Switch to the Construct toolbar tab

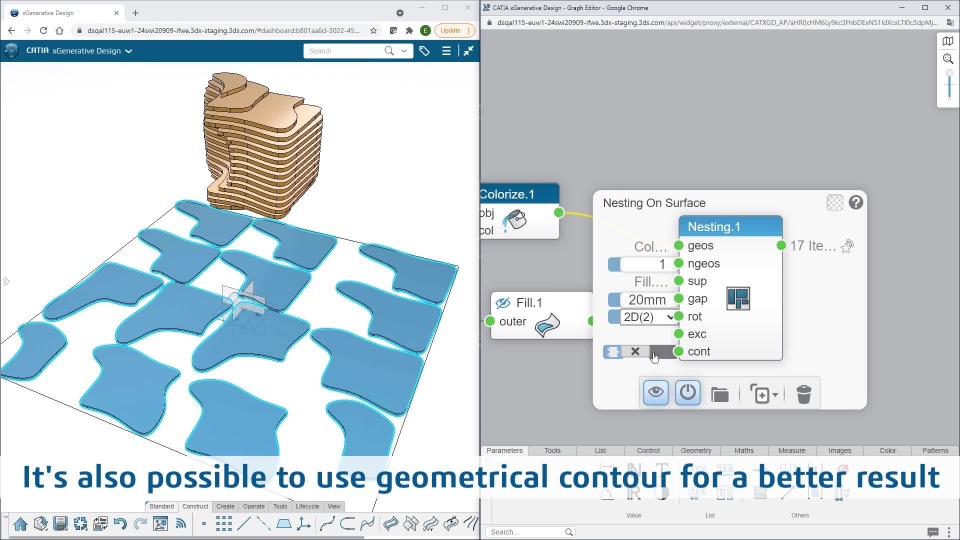(x=195, y=506)
